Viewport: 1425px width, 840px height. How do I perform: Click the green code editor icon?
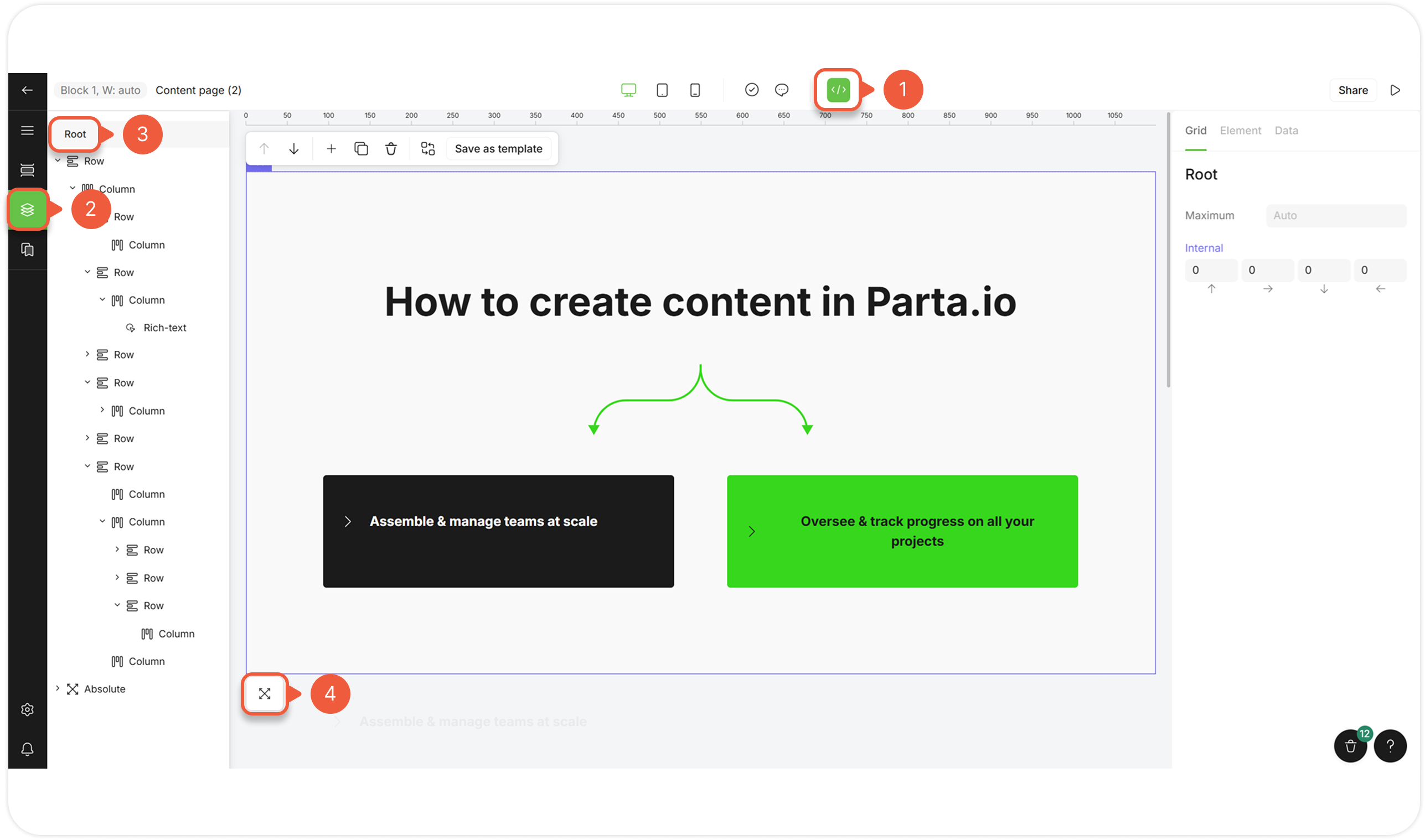coord(838,90)
